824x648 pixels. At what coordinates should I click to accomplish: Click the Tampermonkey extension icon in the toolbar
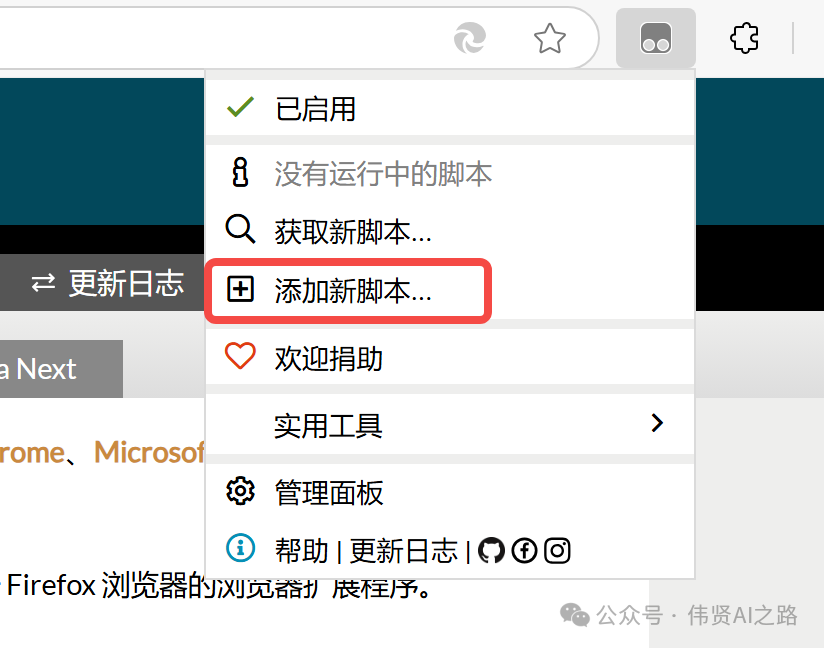655,38
